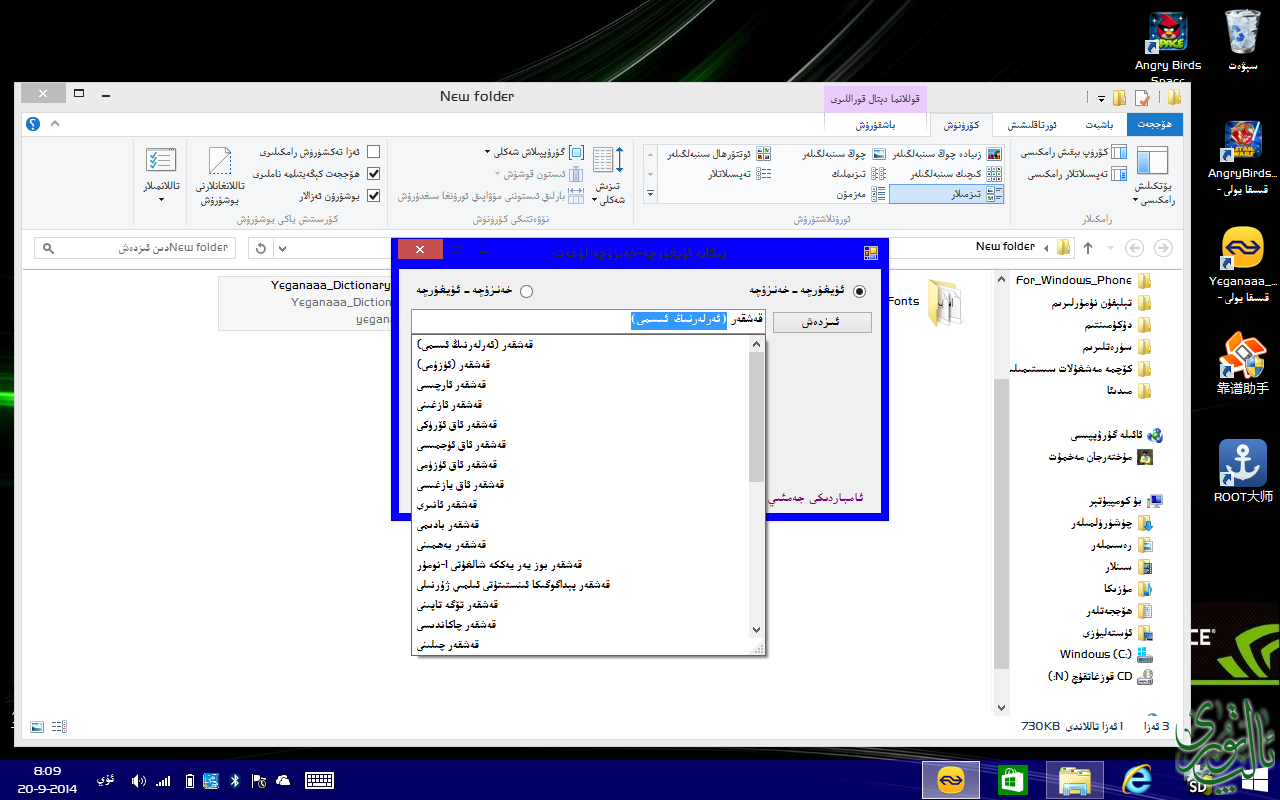Open recent locations dropdown near navigation arrows
Image resolution: width=1280 pixels, height=800 pixels.
click(x=1111, y=248)
